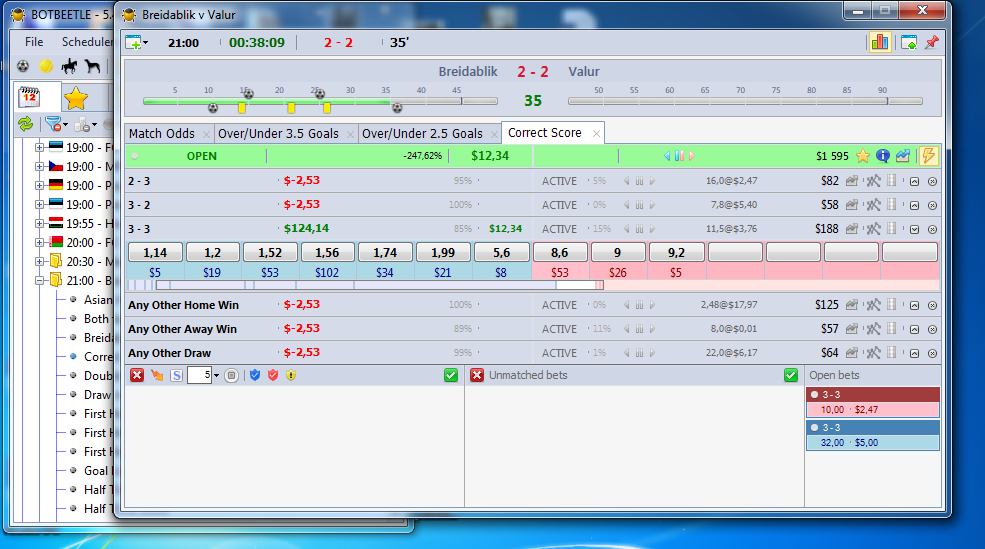Image resolution: width=985 pixels, height=549 pixels.
Task: Open the blue market info icon
Action: (x=883, y=156)
